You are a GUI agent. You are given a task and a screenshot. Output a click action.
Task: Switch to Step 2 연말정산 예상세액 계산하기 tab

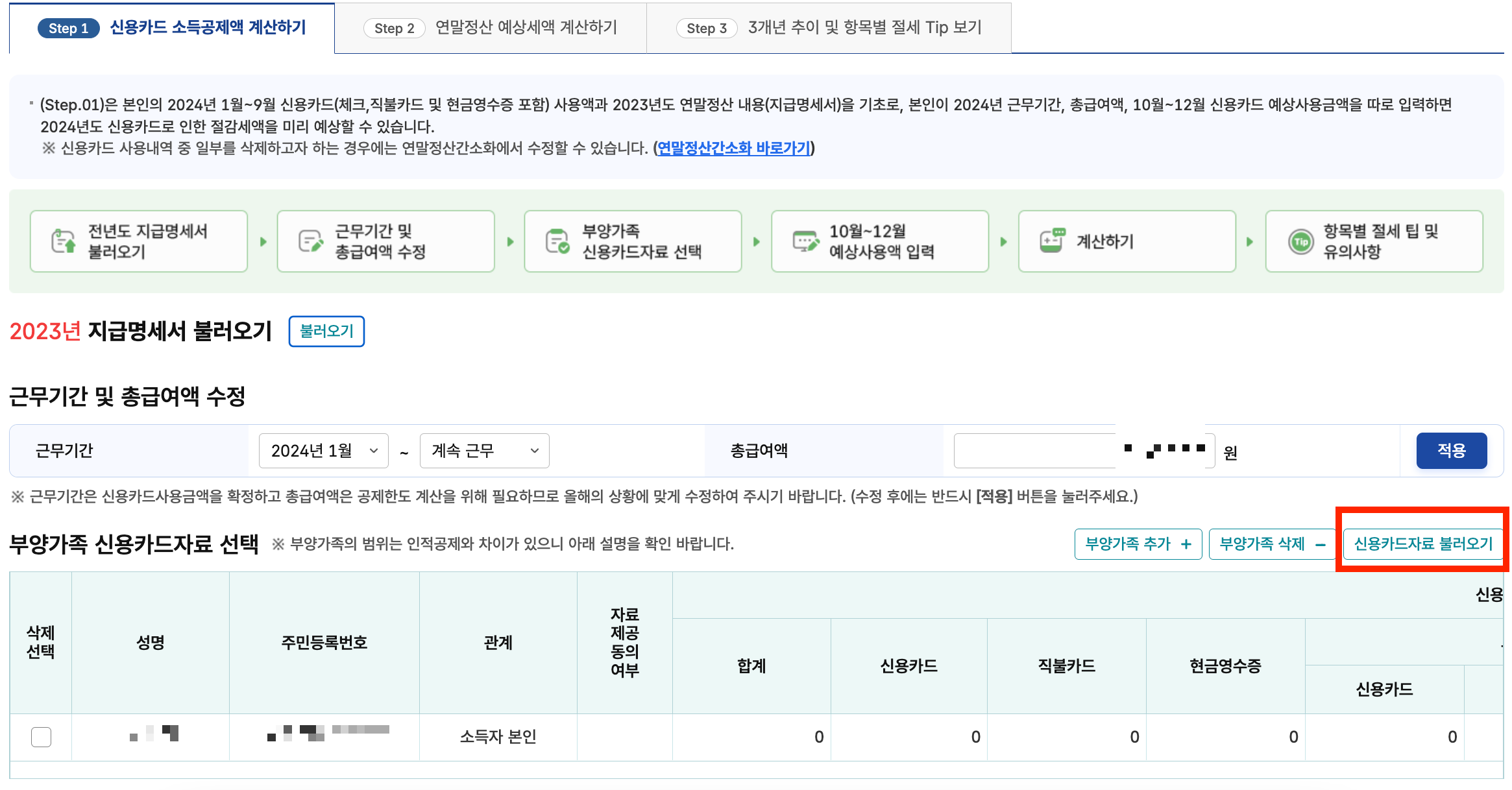pos(491,28)
